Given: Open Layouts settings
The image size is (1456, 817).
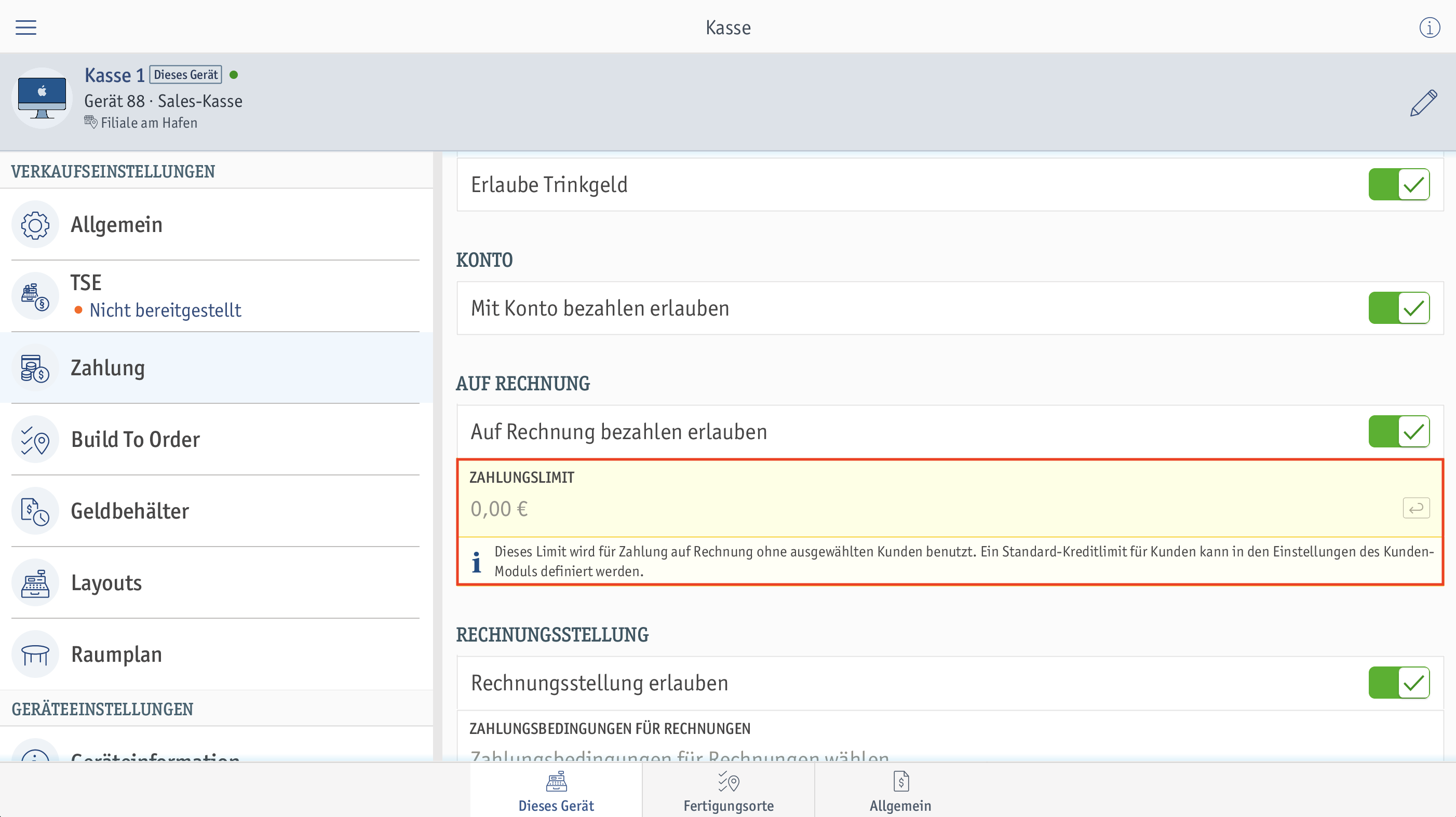Looking at the screenshot, I should 215,583.
